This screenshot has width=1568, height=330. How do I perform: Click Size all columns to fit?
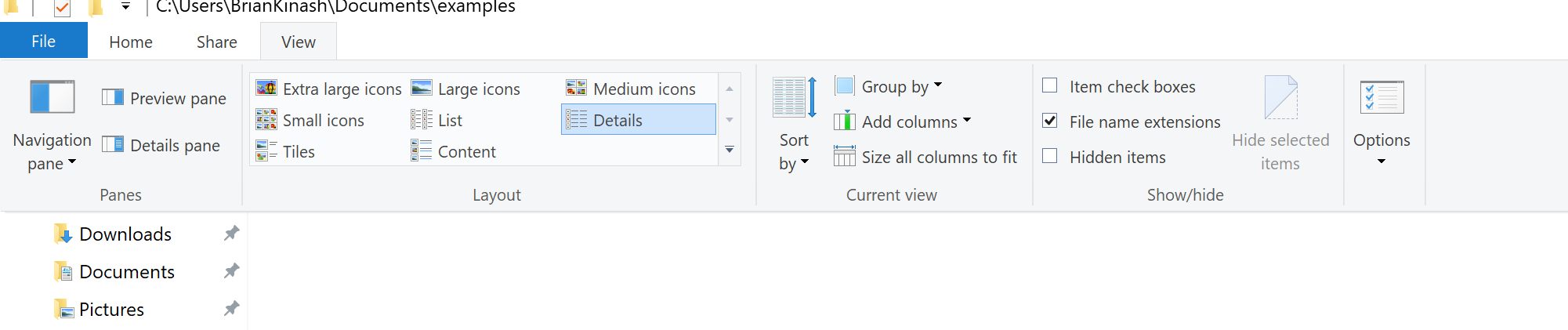[925, 157]
